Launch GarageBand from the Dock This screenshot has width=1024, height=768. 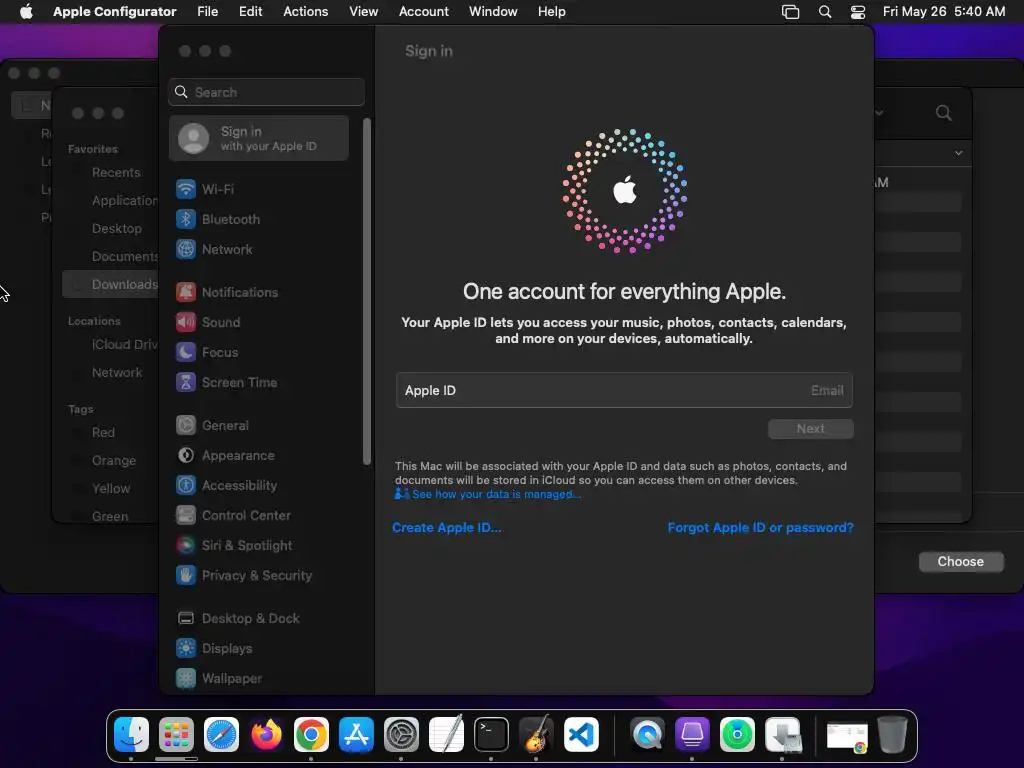tap(536, 735)
